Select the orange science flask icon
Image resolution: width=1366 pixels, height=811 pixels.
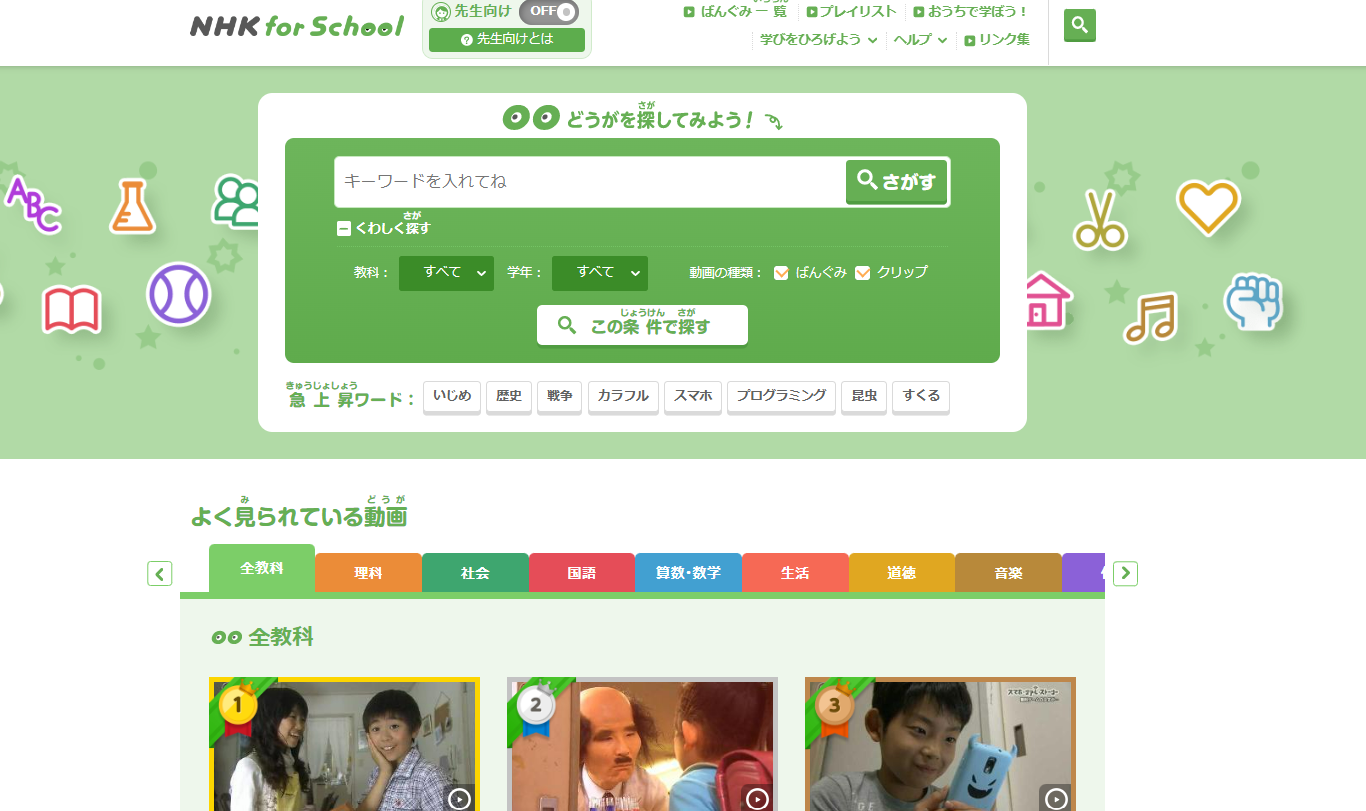pyautogui.click(x=132, y=206)
